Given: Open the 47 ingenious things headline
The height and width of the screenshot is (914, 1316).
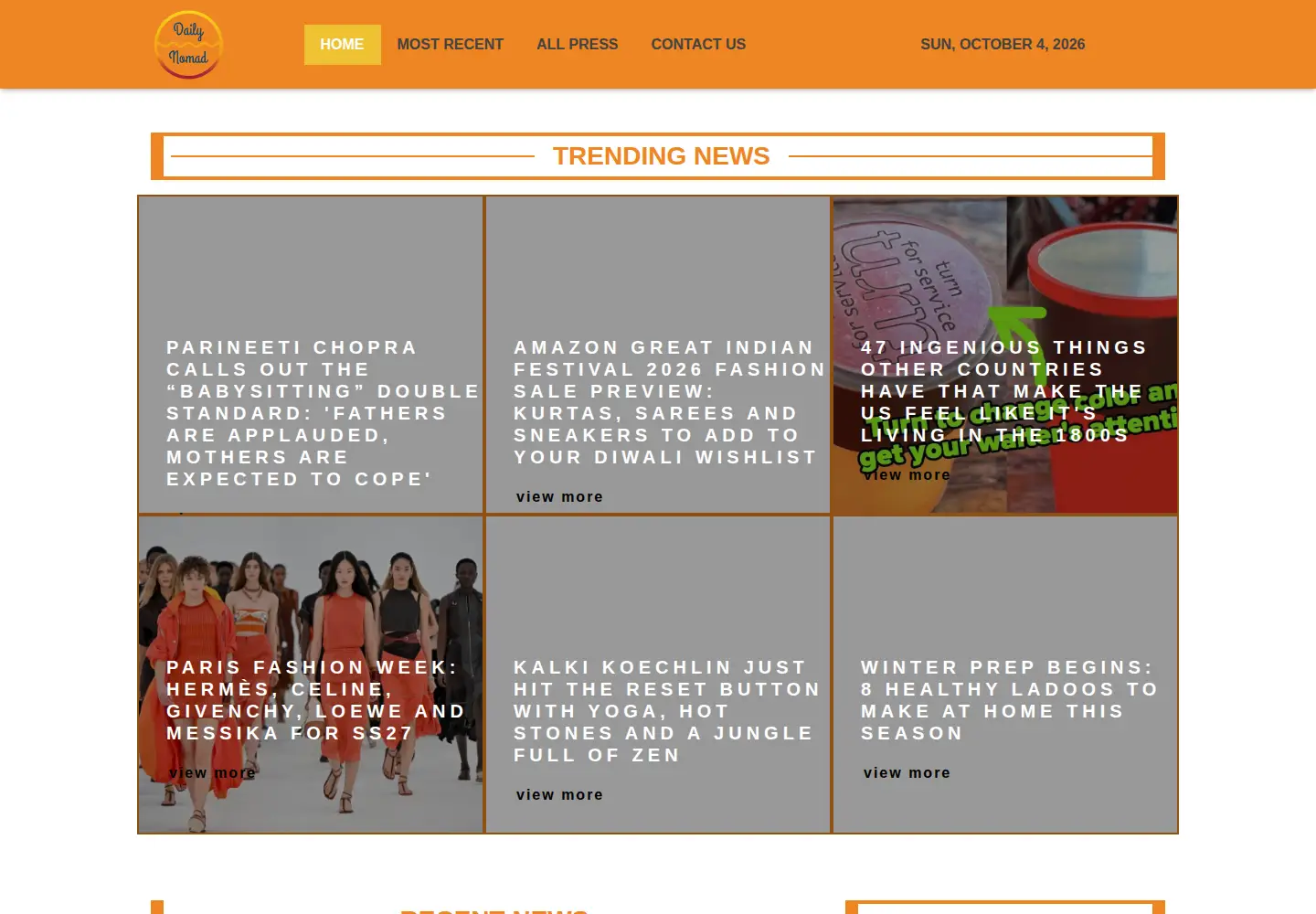Looking at the screenshot, I should 1003,391.
